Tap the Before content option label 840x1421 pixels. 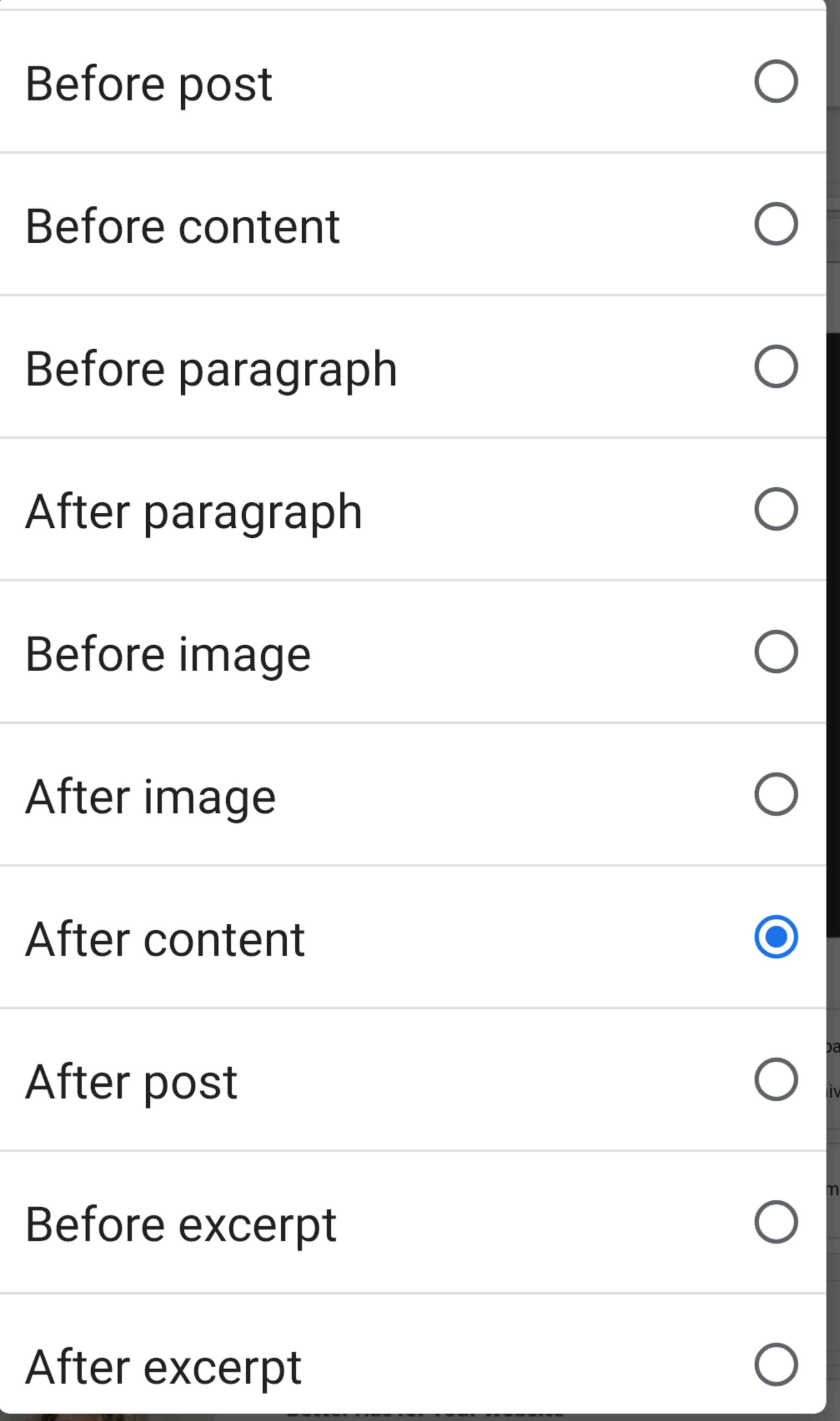(x=182, y=226)
